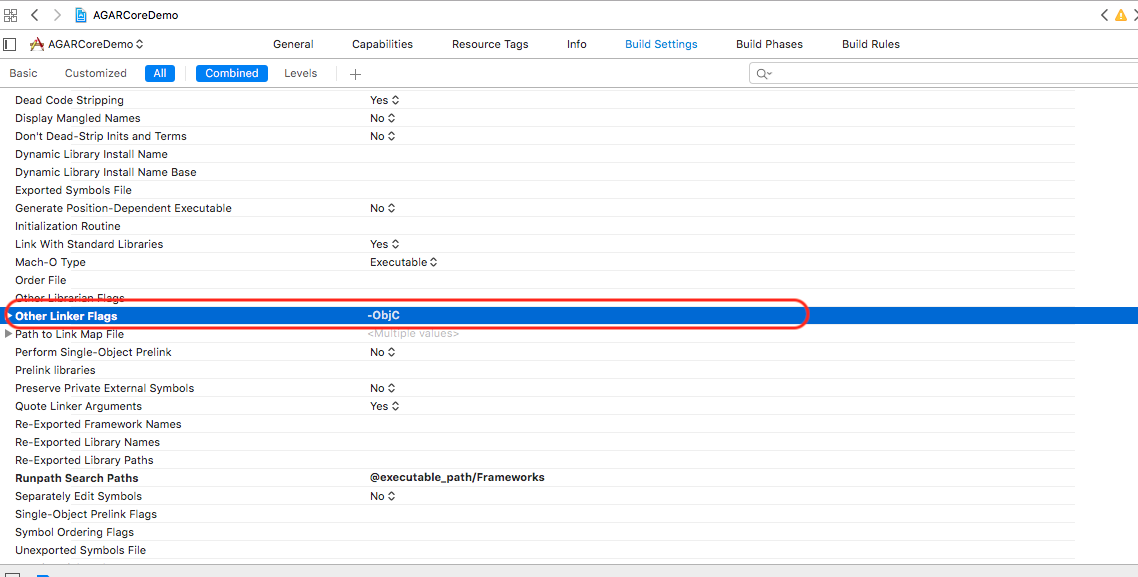Viewport: 1138px width, 577px height.
Task: Select Single-Object Prelink Flags row
Action: [86, 515]
